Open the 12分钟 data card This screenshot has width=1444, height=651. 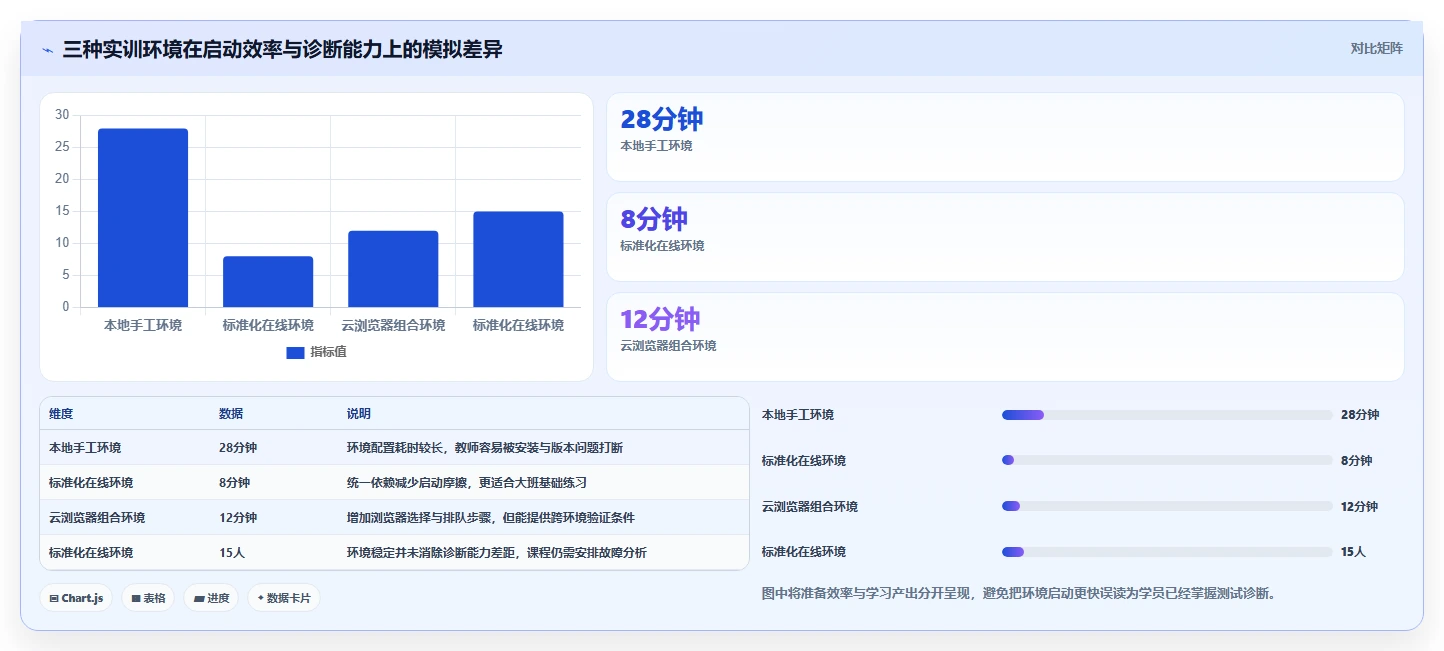click(x=1005, y=337)
